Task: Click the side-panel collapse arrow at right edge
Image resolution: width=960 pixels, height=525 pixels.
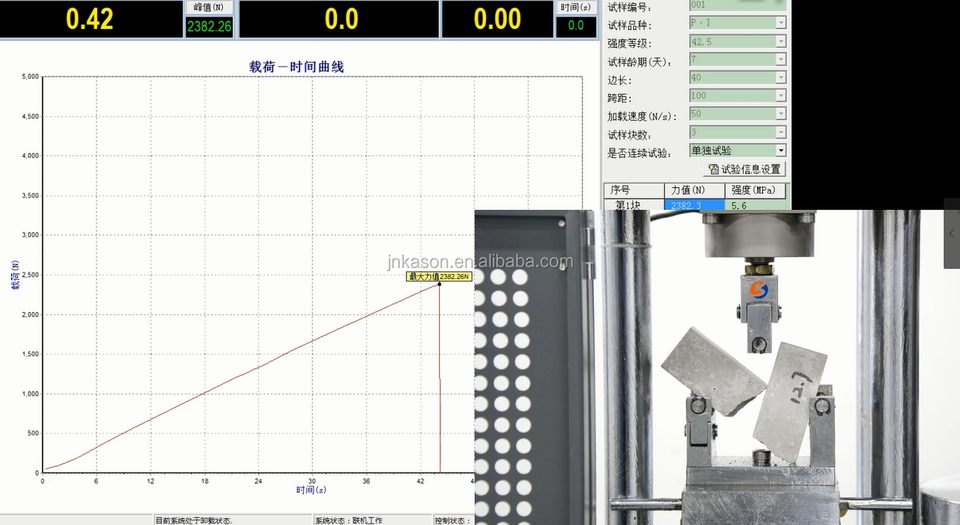Action: tap(951, 233)
